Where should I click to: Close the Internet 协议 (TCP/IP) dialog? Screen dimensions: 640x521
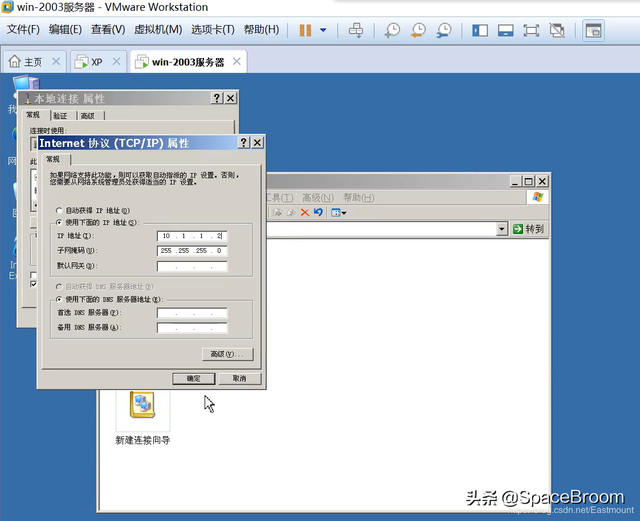(x=257, y=142)
